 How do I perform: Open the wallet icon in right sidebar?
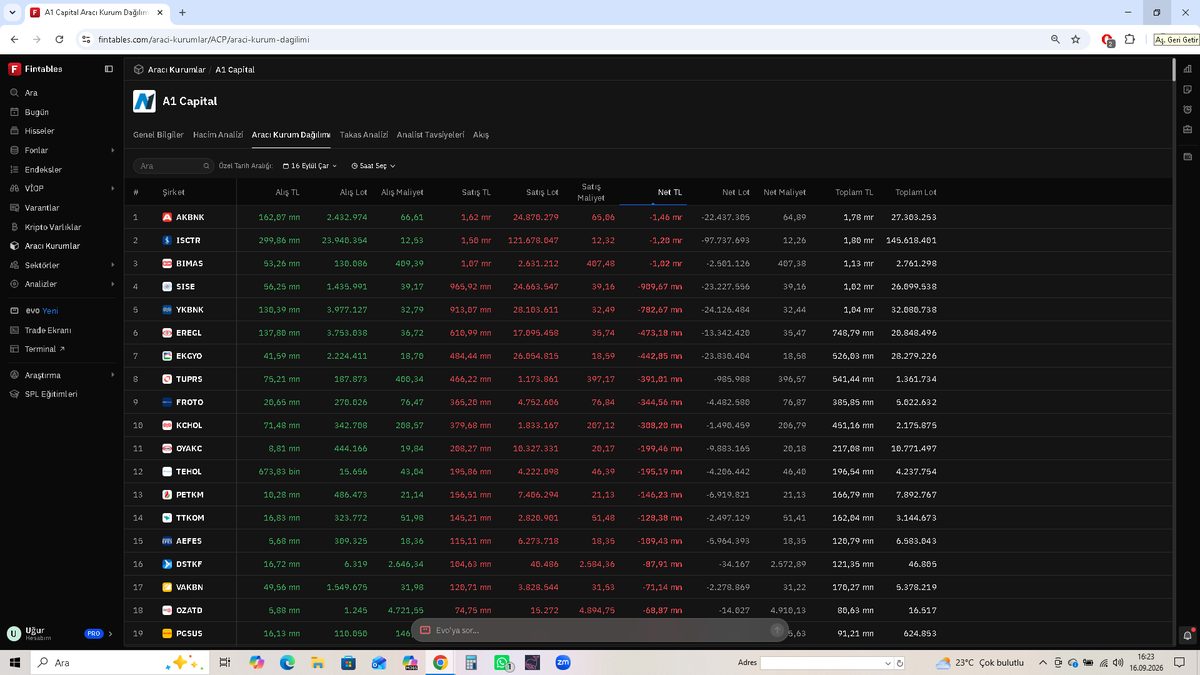pyautogui.click(x=1186, y=157)
